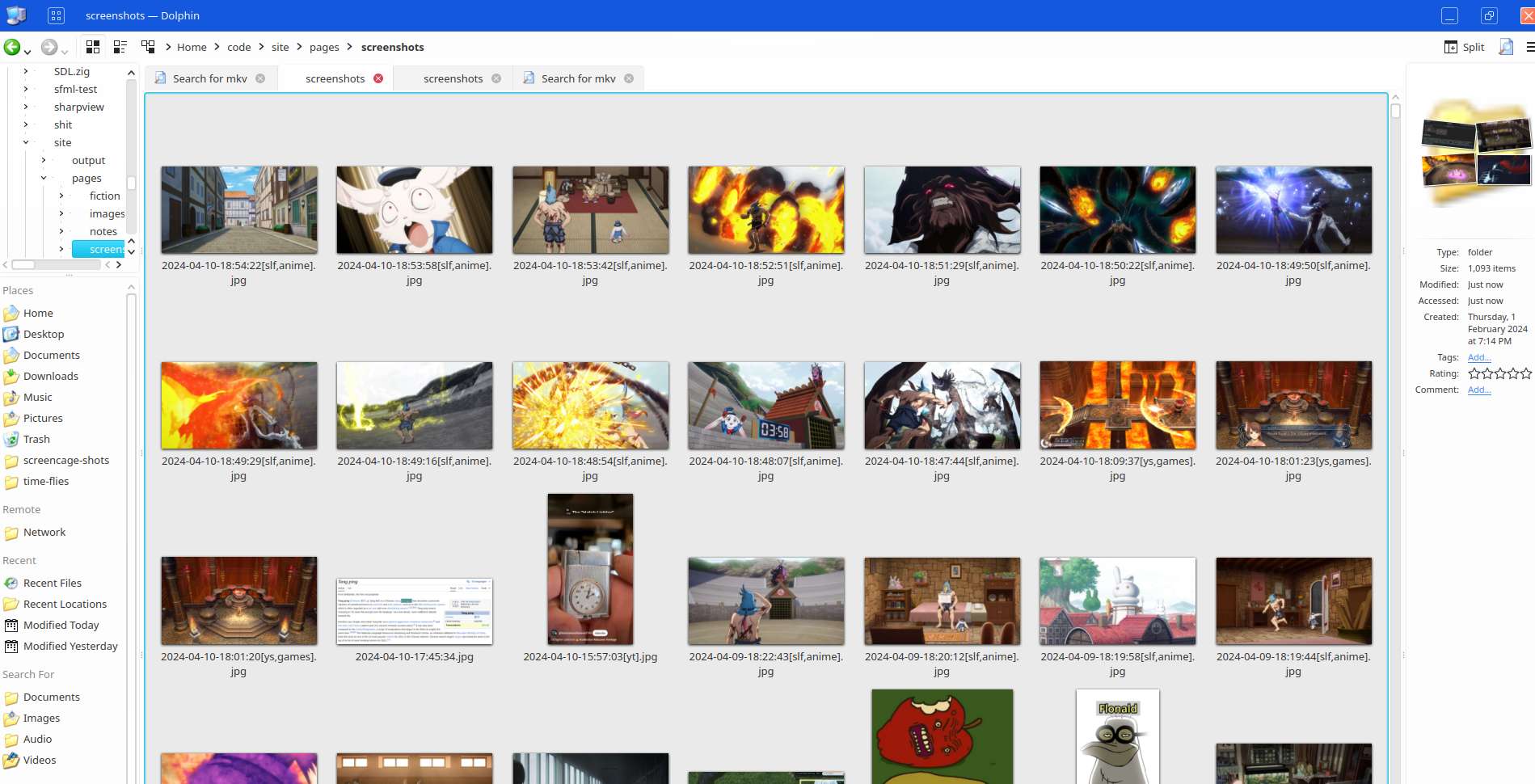Select thumbnail 2024-04-10-17:45:34.jpg
Image resolution: width=1535 pixels, height=784 pixels.
point(415,612)
